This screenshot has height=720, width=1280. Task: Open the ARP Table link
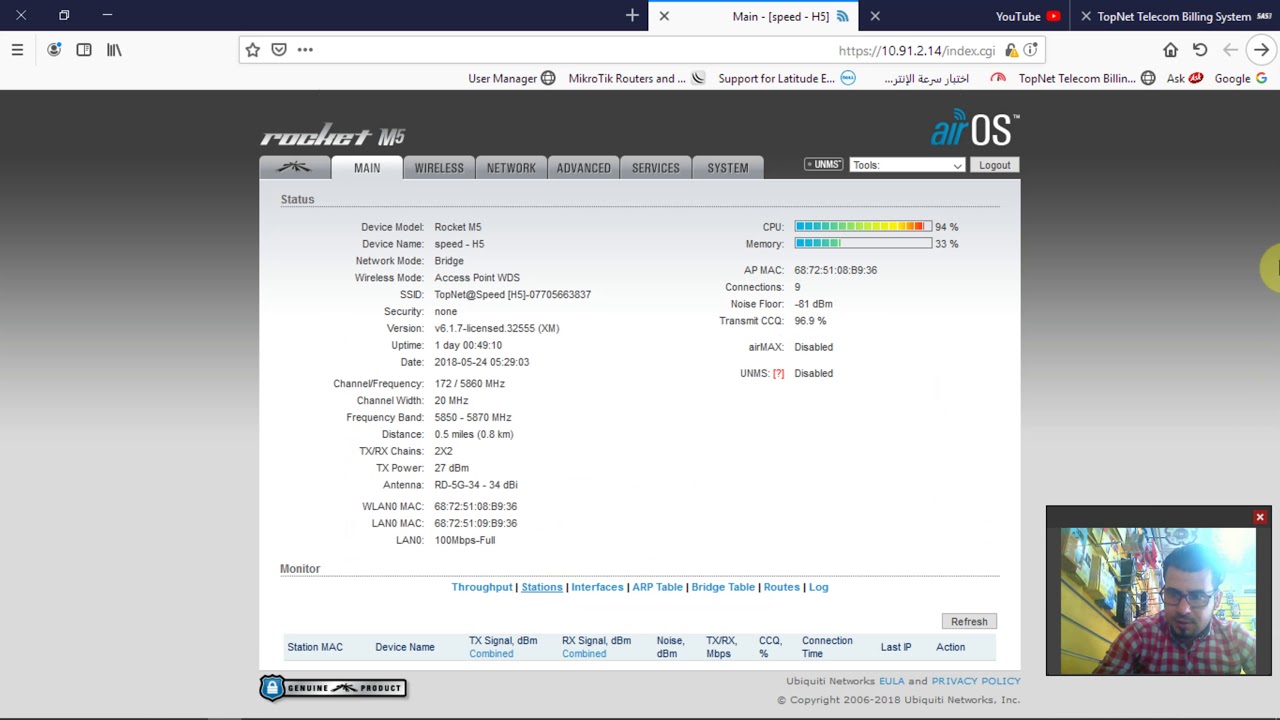pyautogui.click(x=657, y=587)
